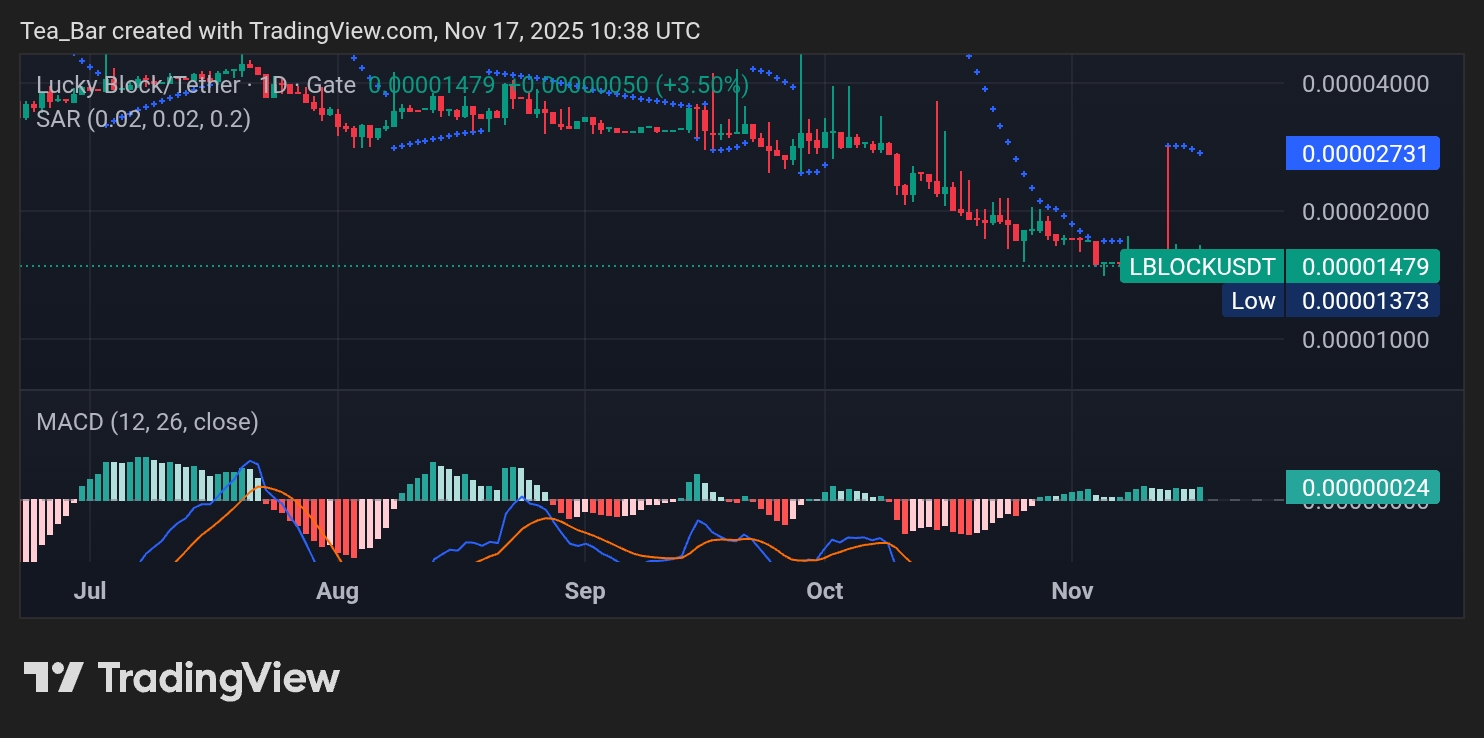Click the Tea_Bar attribution header text
The width and height of the screenshot is (1484, 738).
(x=360, y=31)
